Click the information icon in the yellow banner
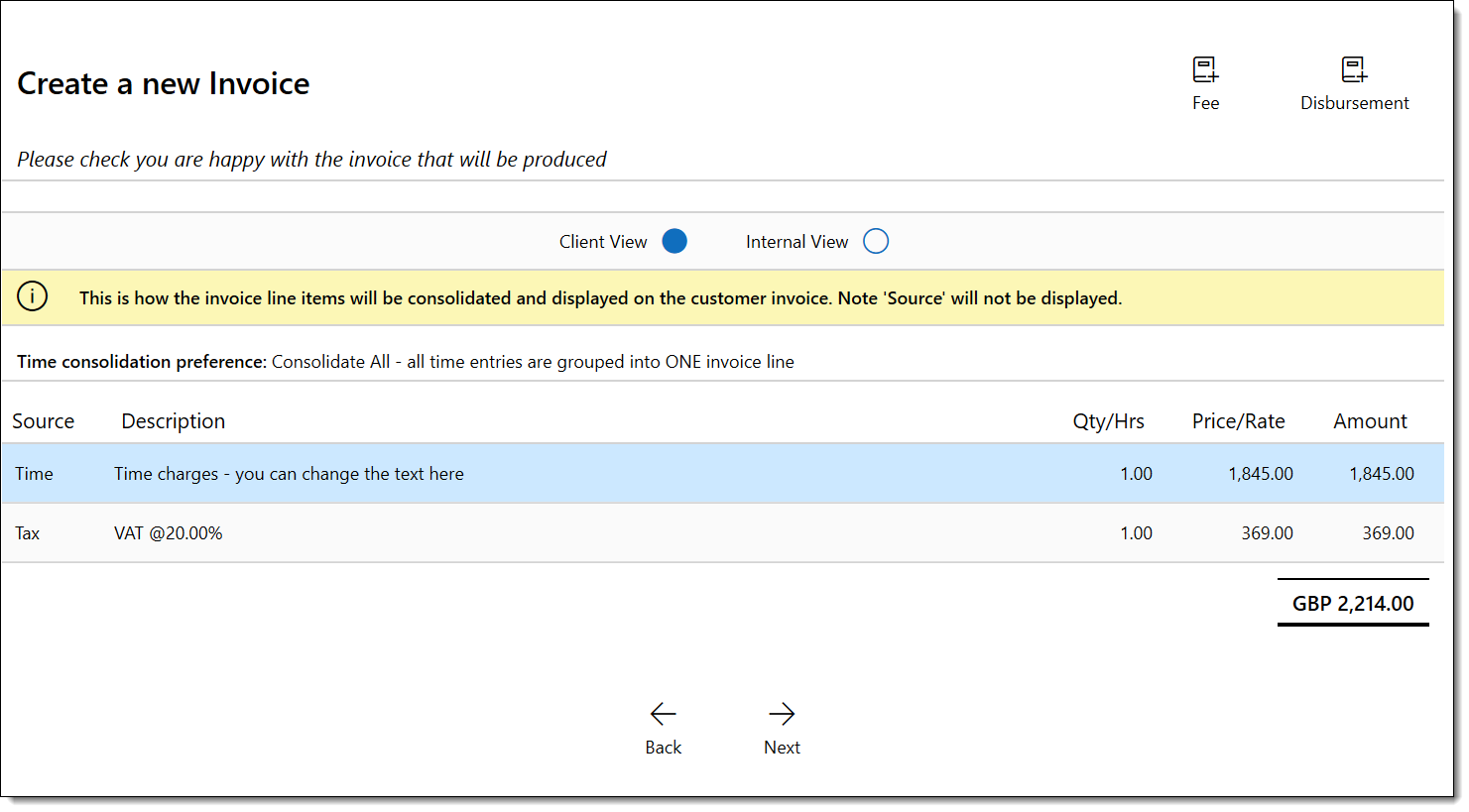Image resolution: width=1469 pixels, height=812 pixels. coord(32,295)
